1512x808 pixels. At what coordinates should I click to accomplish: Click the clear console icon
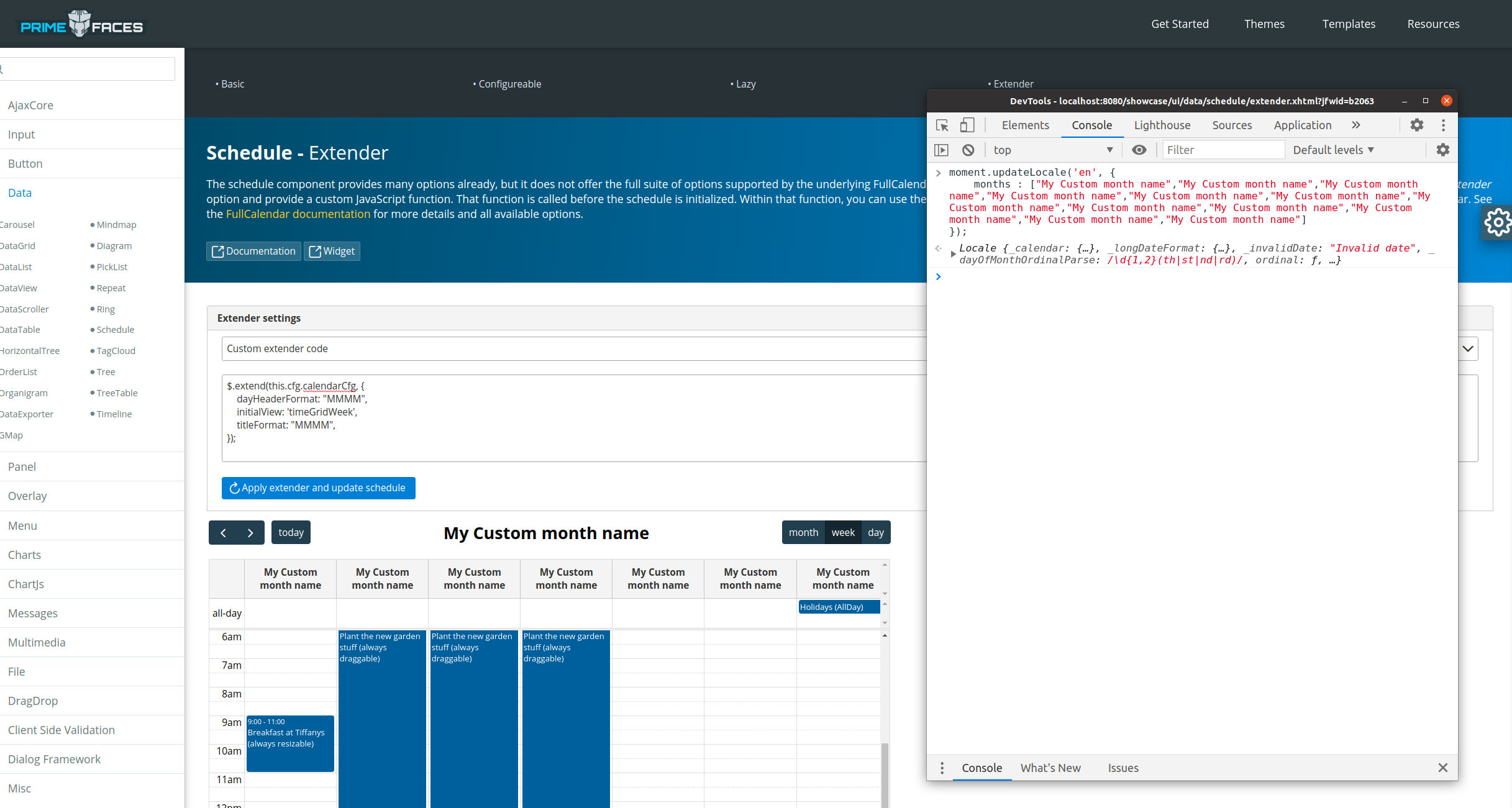click(x=968, y=150)
